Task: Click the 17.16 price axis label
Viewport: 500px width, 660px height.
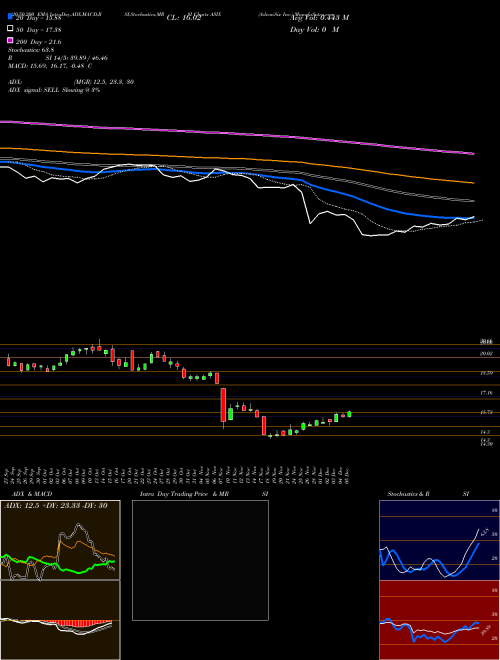Action: (x=486, y=392)
